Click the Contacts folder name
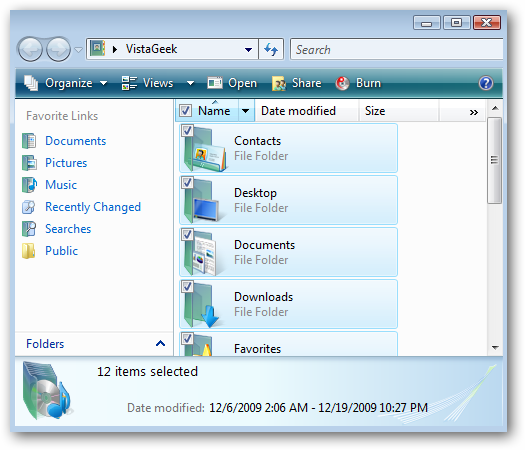This screenshot has height=450, width=525. pyautogui.click(x=257, y=141)
